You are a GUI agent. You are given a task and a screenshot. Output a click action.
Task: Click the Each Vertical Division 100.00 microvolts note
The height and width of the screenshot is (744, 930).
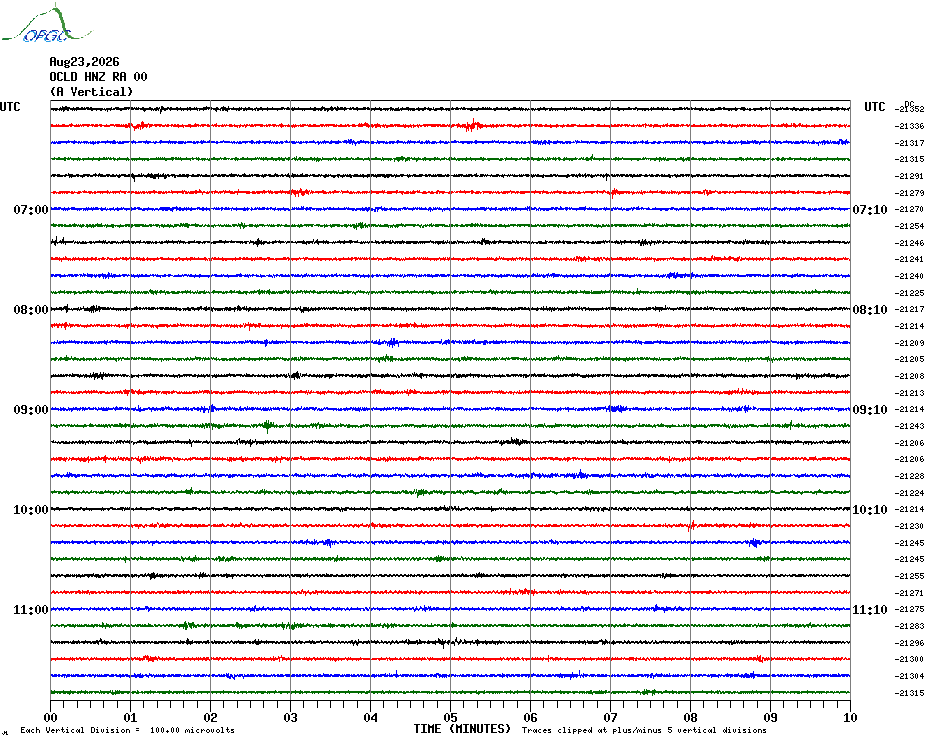(128, 730)
